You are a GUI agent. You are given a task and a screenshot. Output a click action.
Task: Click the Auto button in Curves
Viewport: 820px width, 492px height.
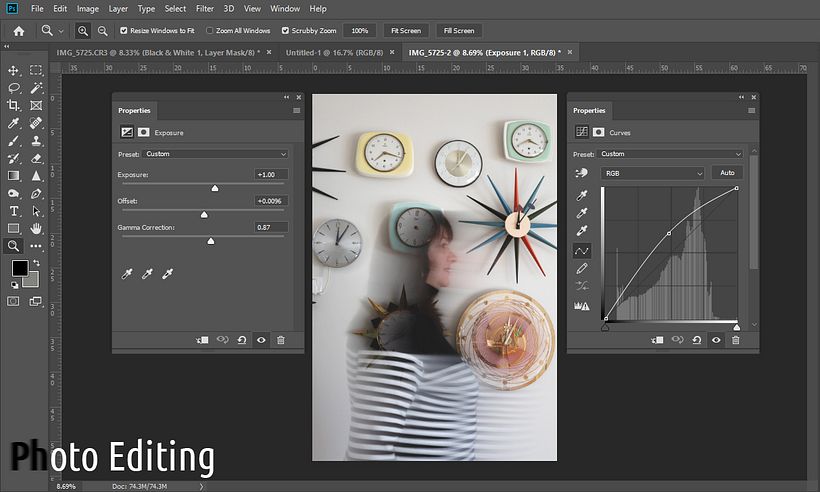click(728, 173)
